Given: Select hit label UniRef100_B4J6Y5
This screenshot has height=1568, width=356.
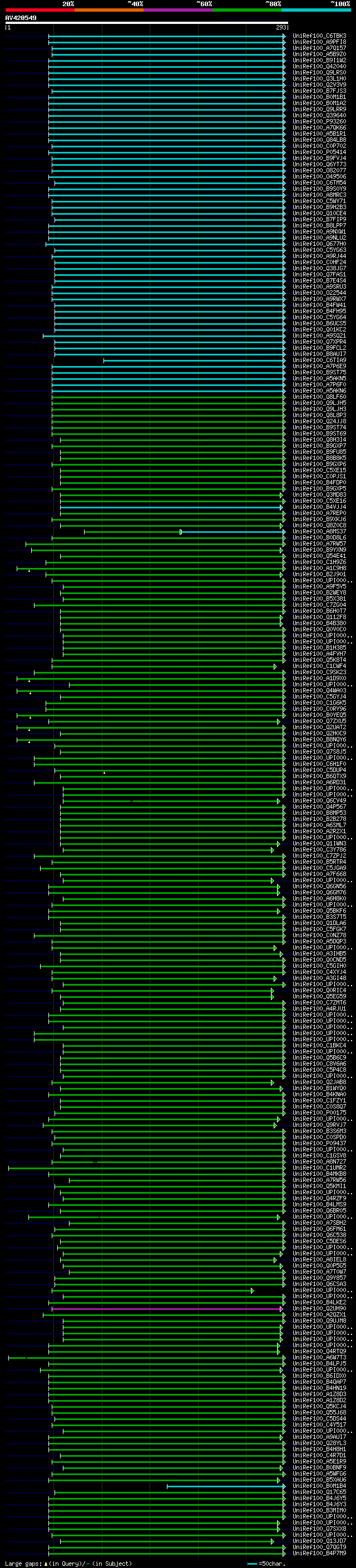Looking at the screenshot, I should coord(319,1498).
